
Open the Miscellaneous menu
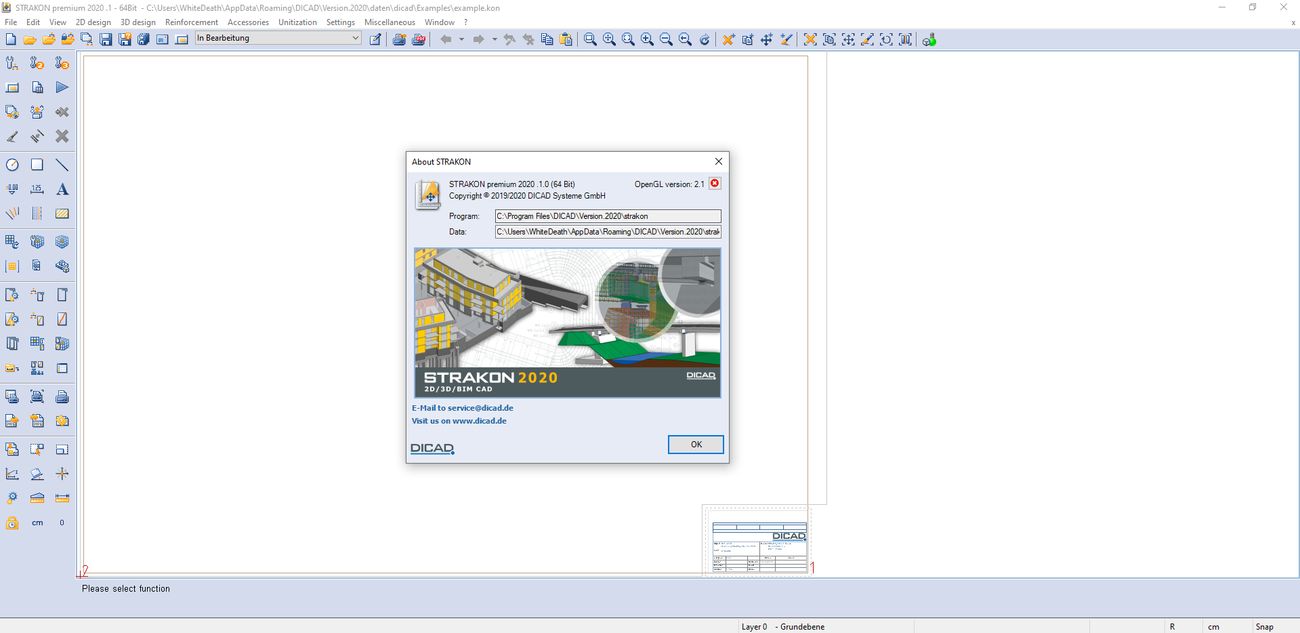point(390,22)
